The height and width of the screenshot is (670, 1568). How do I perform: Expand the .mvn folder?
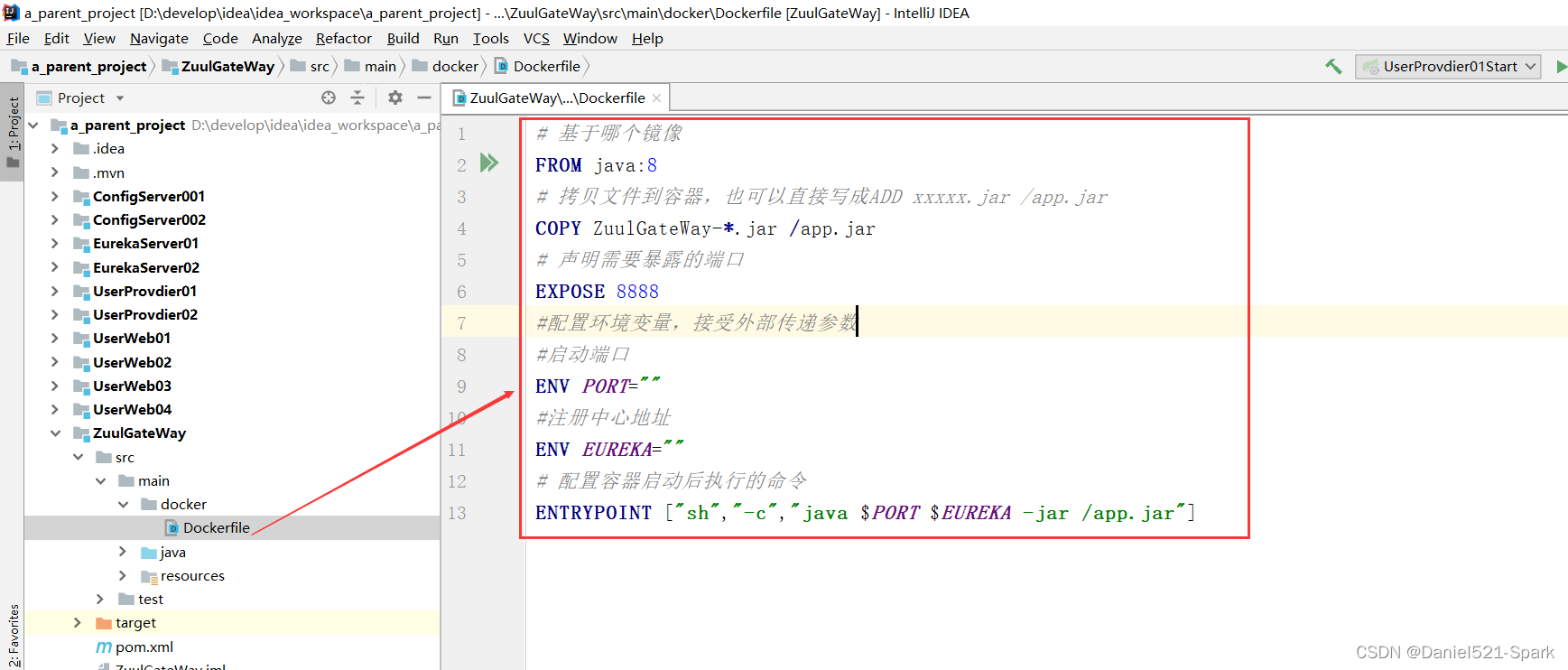click(x=55, y=172)
